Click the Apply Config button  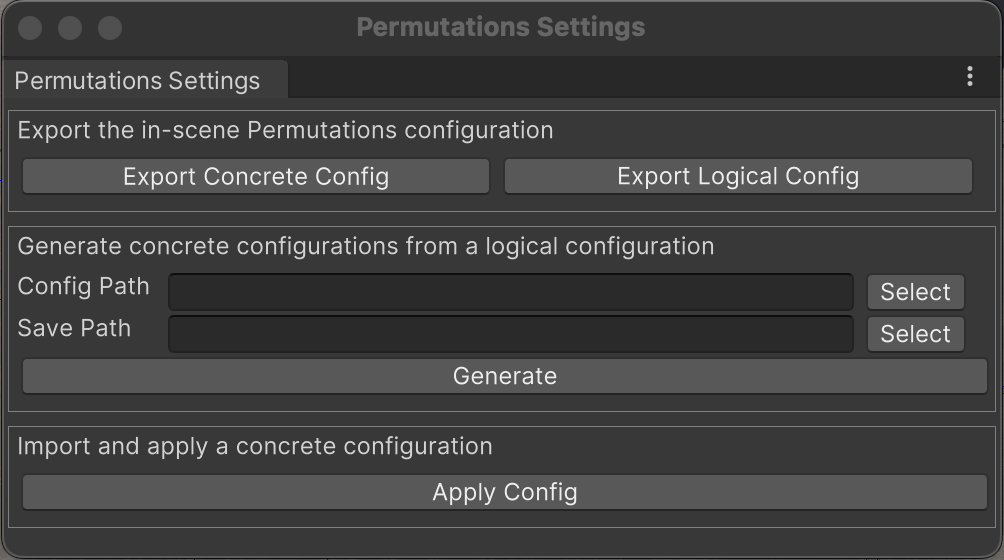click(504, 492)
